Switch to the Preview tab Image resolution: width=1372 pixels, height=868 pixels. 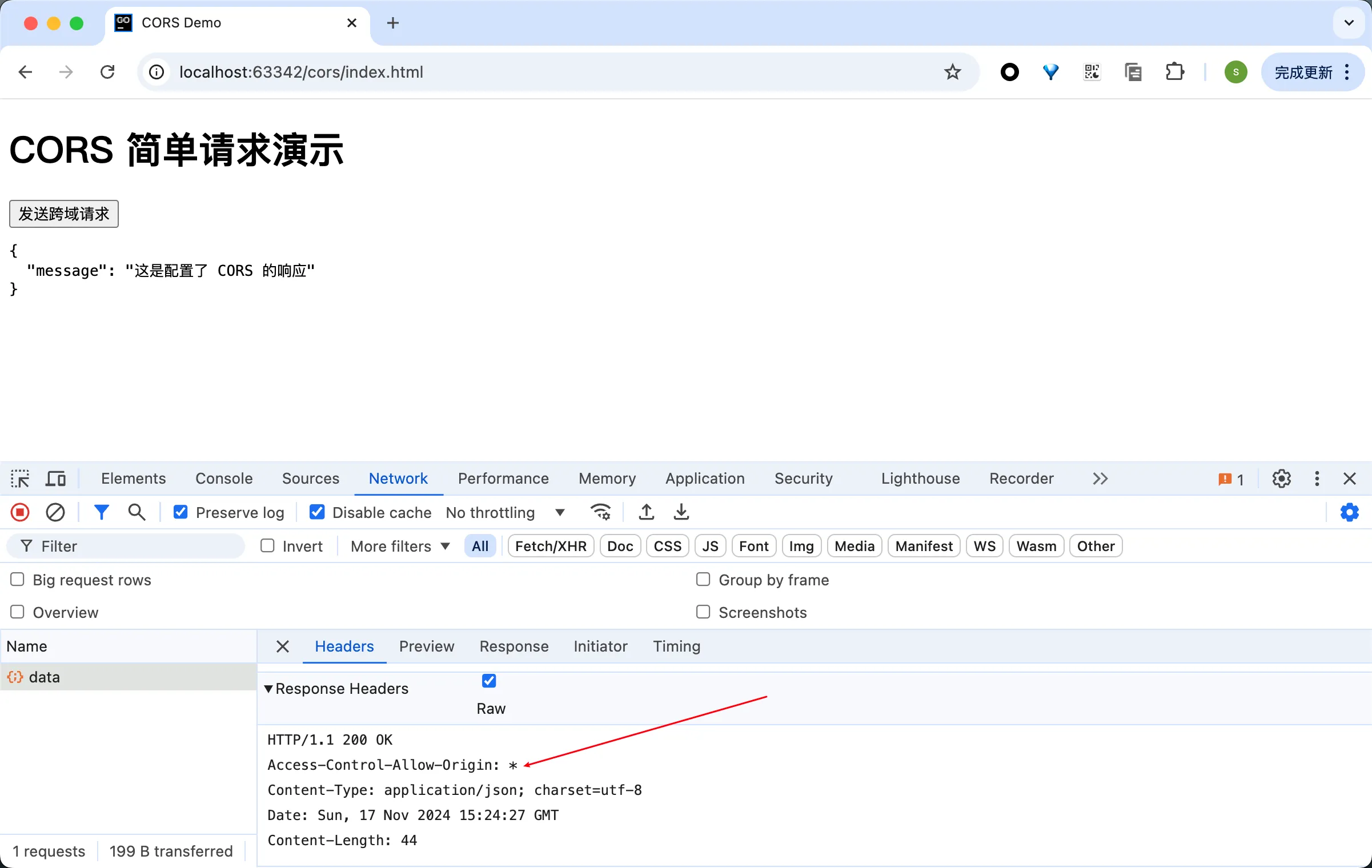(426, 645)
